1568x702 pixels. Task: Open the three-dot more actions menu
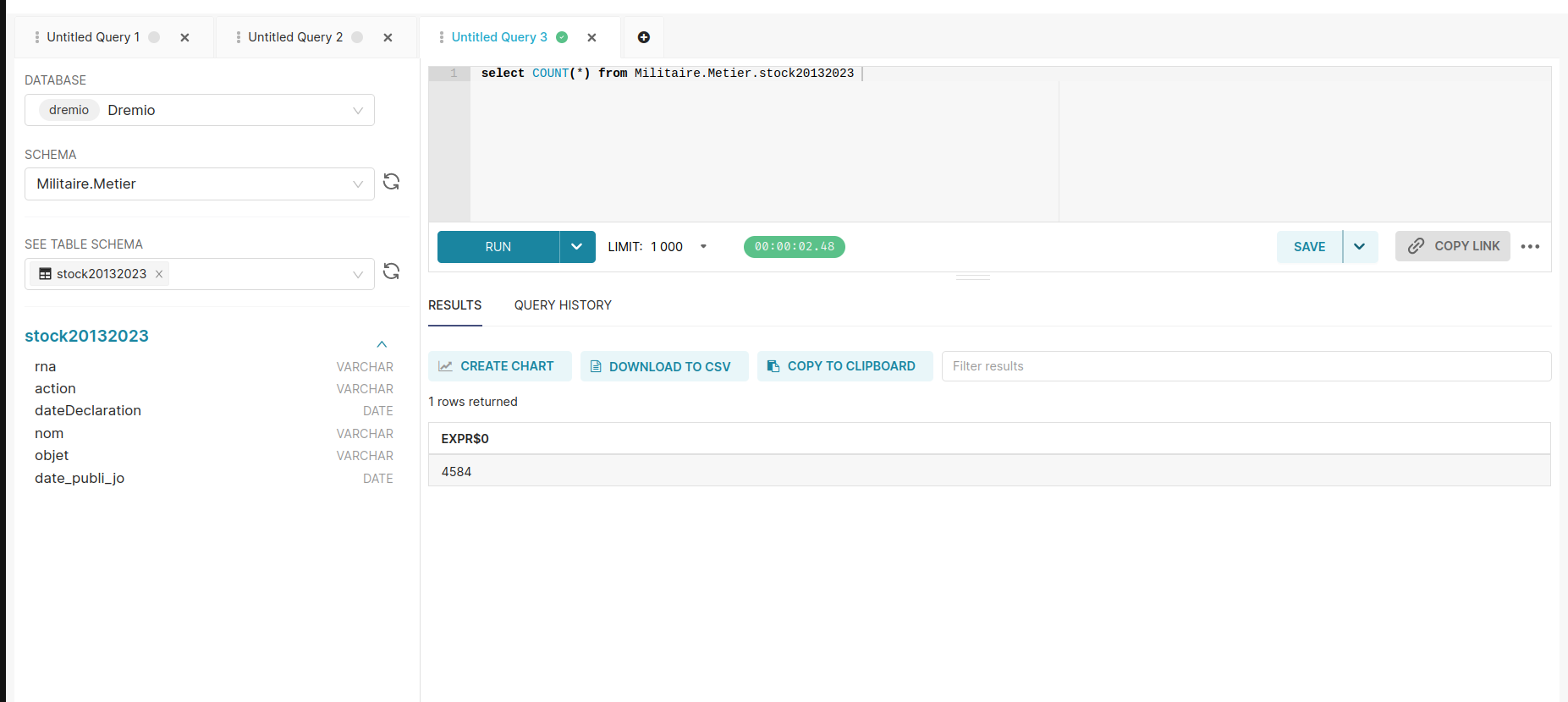(1530, 247)
